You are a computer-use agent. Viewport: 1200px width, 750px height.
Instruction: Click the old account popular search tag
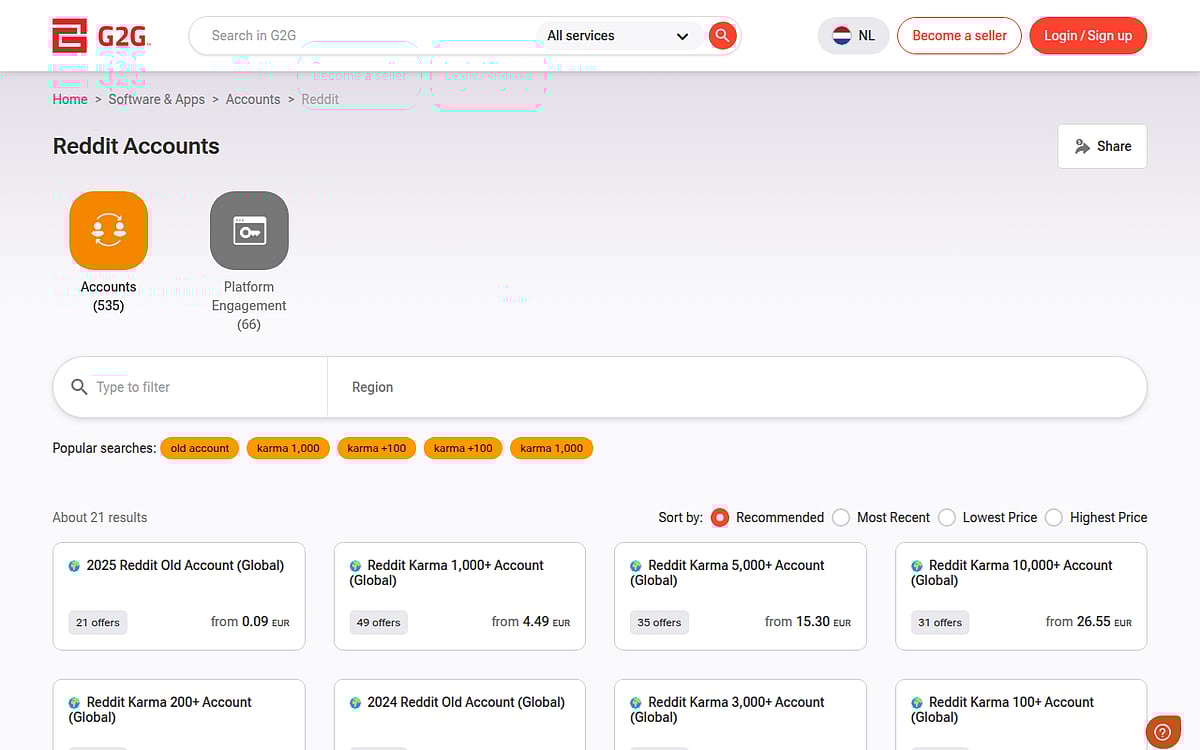tap(200, 448)
